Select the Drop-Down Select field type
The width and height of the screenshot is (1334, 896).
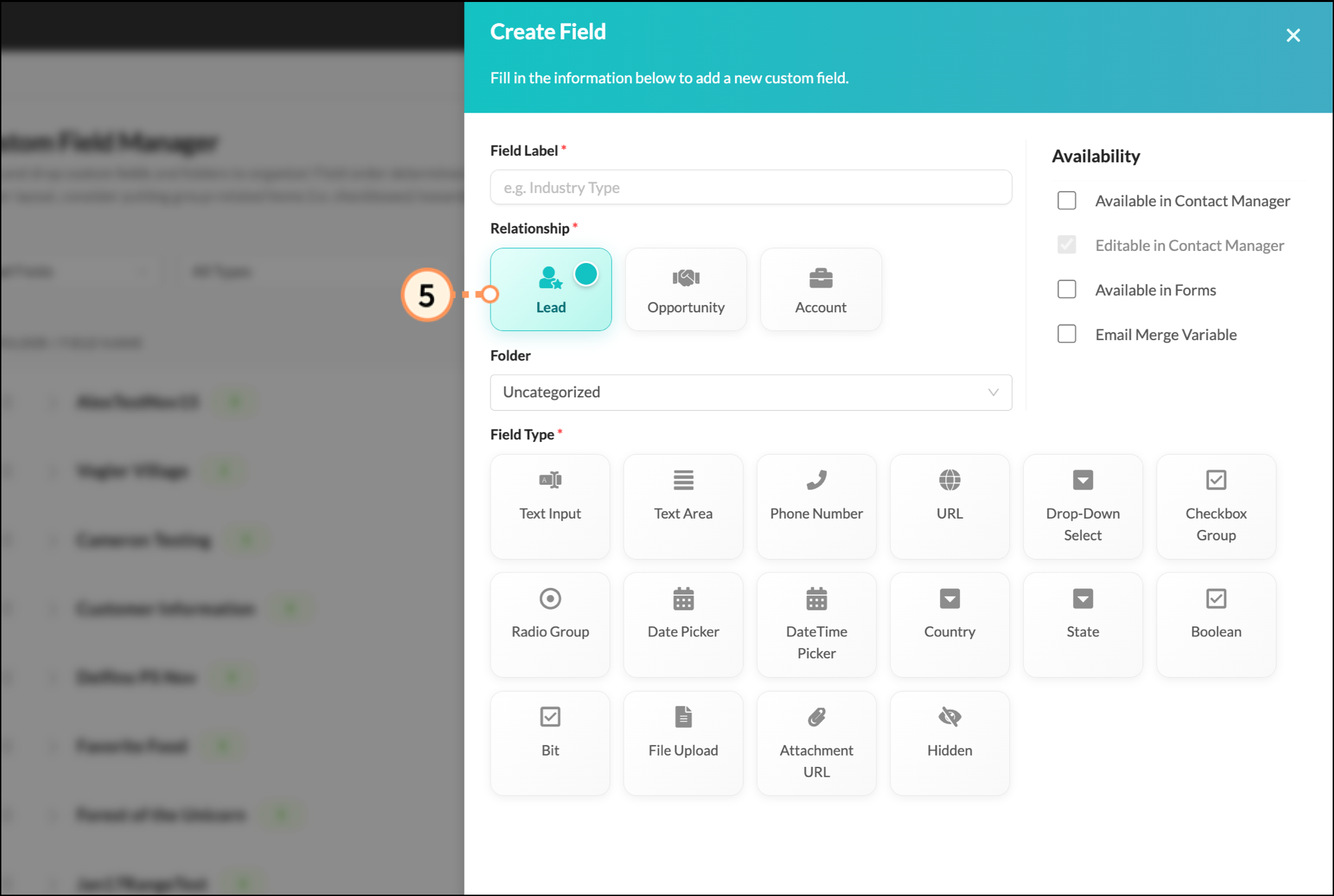tap(1082, 507)
